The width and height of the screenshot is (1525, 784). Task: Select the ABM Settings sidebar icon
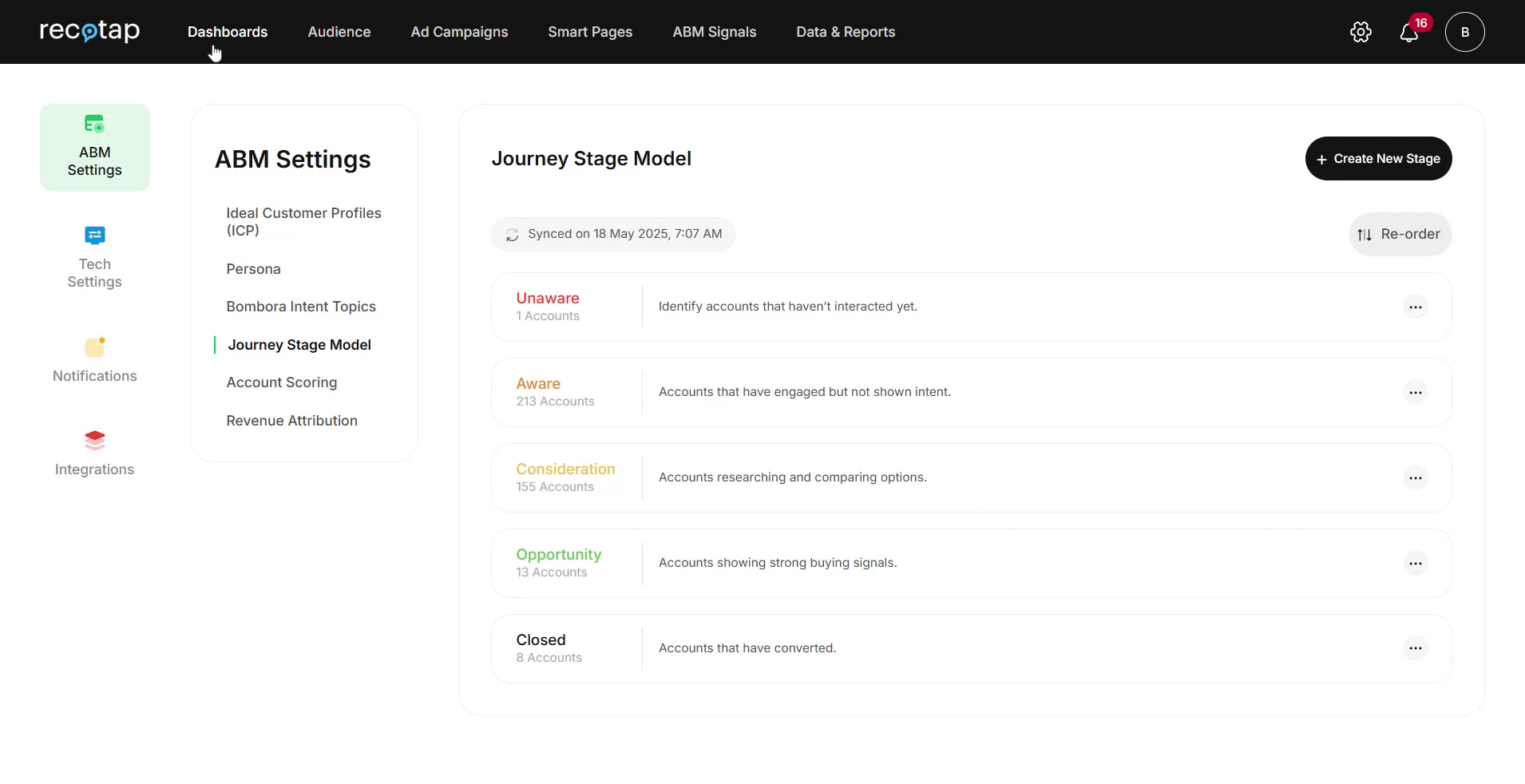click(94, 148)
